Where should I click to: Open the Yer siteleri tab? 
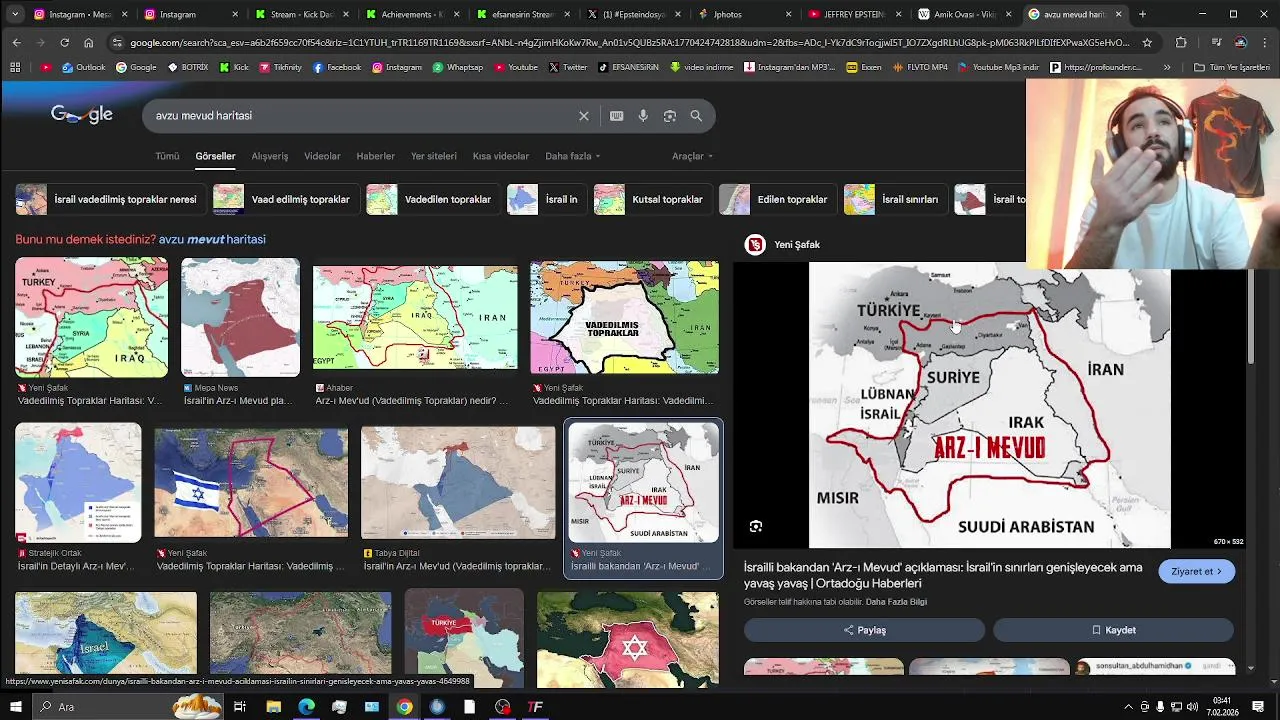(x=433, y=156)
